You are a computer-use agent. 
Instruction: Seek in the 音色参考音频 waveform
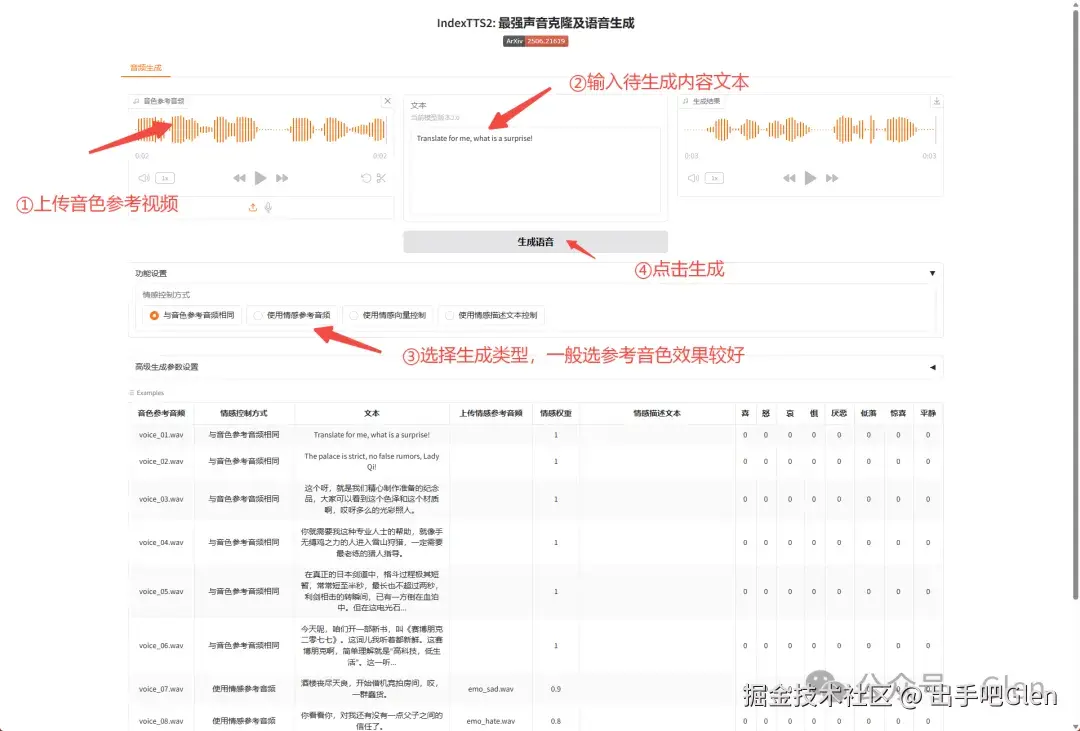[260, 130]
